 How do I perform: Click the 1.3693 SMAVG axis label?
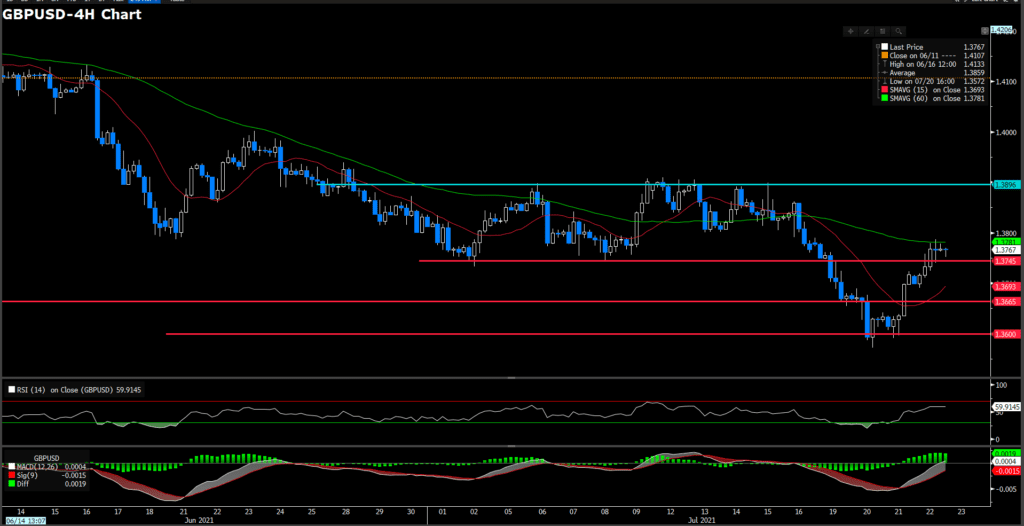[1004, 287]
